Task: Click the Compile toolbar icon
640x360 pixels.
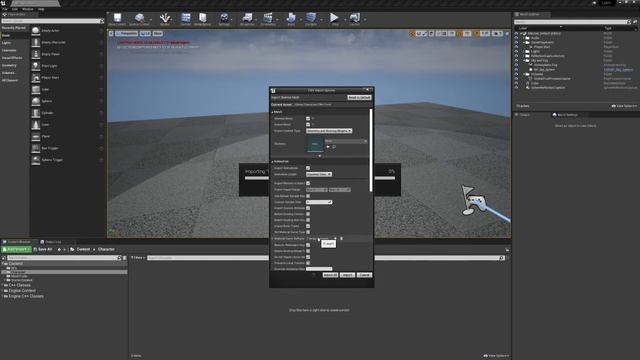Action: click(x=311, y=19)
